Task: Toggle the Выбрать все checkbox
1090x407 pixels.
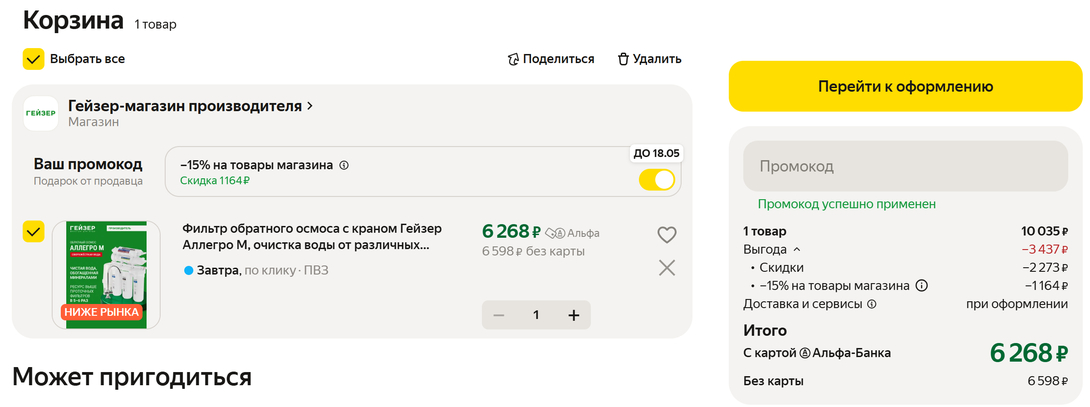Action: click(x=33, y=59)
